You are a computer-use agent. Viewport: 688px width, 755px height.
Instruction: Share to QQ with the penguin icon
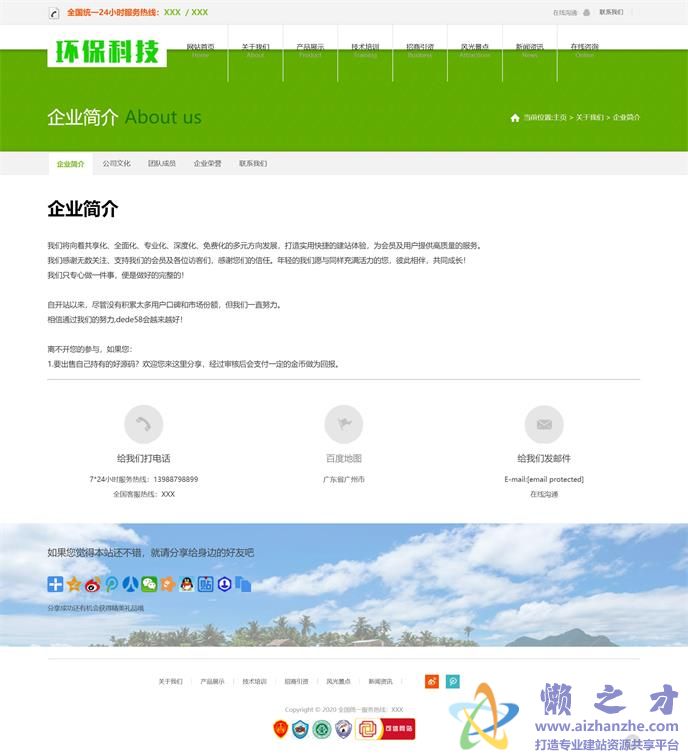click(x=187, y=584)
